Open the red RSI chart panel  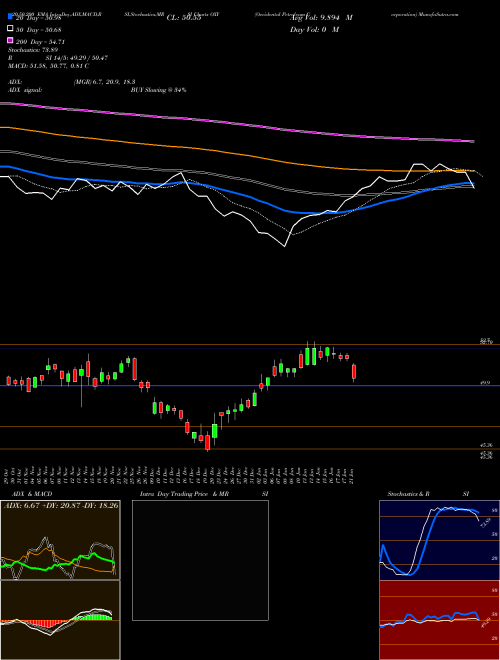point(439,620)
